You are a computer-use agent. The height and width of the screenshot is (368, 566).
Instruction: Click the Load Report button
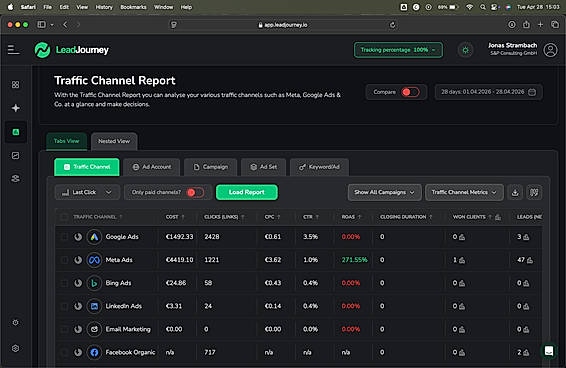(x=247, y=192)
